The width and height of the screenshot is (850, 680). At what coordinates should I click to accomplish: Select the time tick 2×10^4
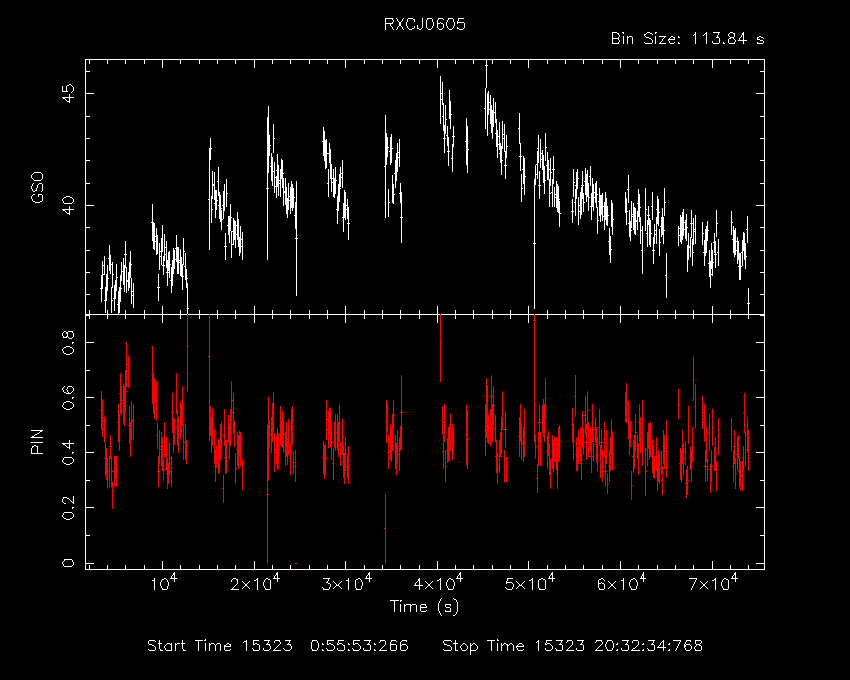(255, 582)
